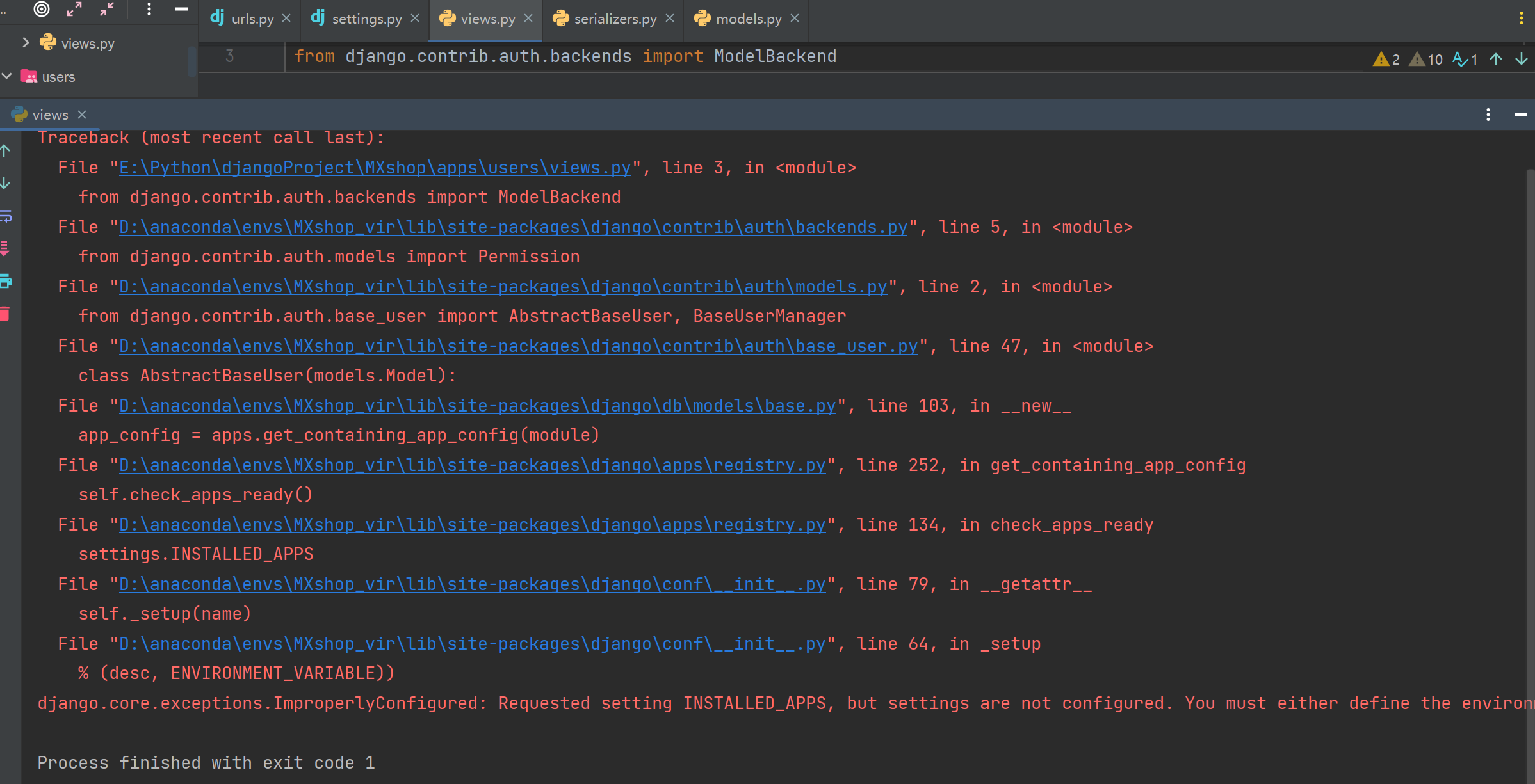1535x784 pixels.
Task: Navigate down the stack trace
Action: click(x=6, y=184)
